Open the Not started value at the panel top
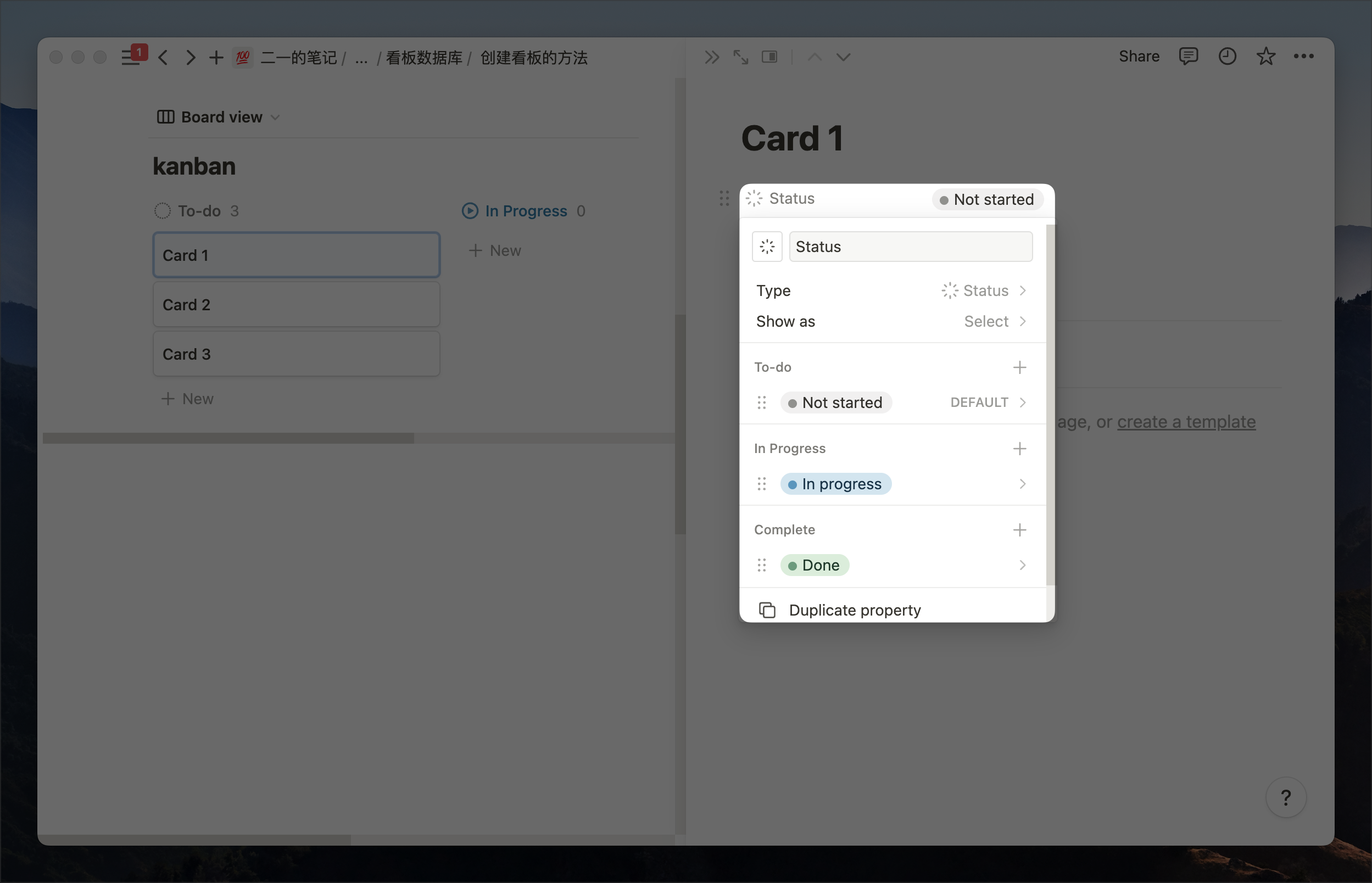 [988, 199]
